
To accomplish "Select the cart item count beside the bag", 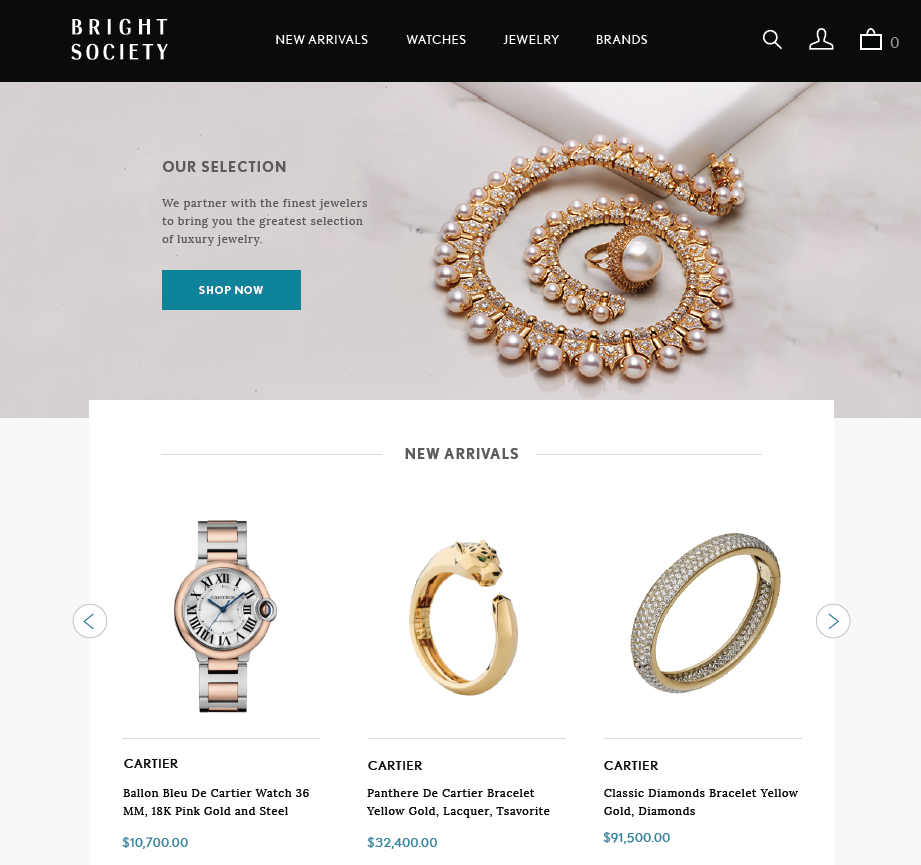I will point(895,42).
